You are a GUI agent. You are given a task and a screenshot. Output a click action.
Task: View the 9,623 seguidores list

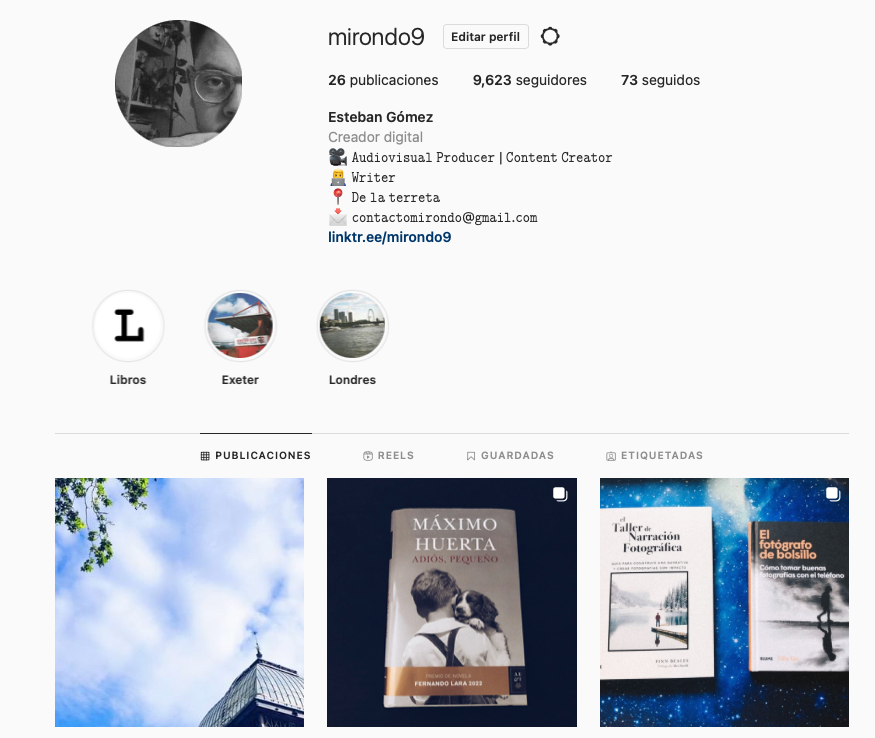(530, 80)
